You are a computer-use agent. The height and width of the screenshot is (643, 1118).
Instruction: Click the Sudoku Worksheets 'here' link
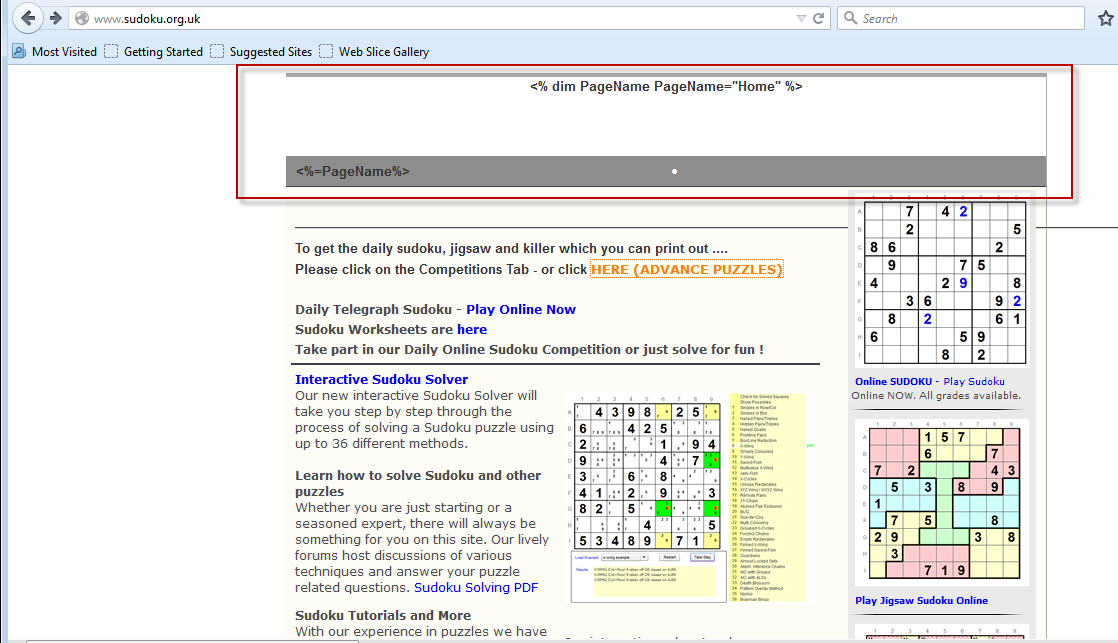(472, 329)
